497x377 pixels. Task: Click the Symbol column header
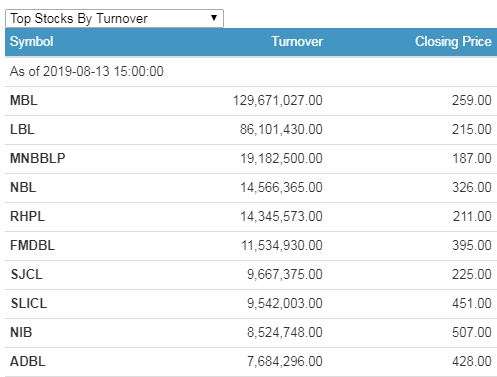(32, 42)
